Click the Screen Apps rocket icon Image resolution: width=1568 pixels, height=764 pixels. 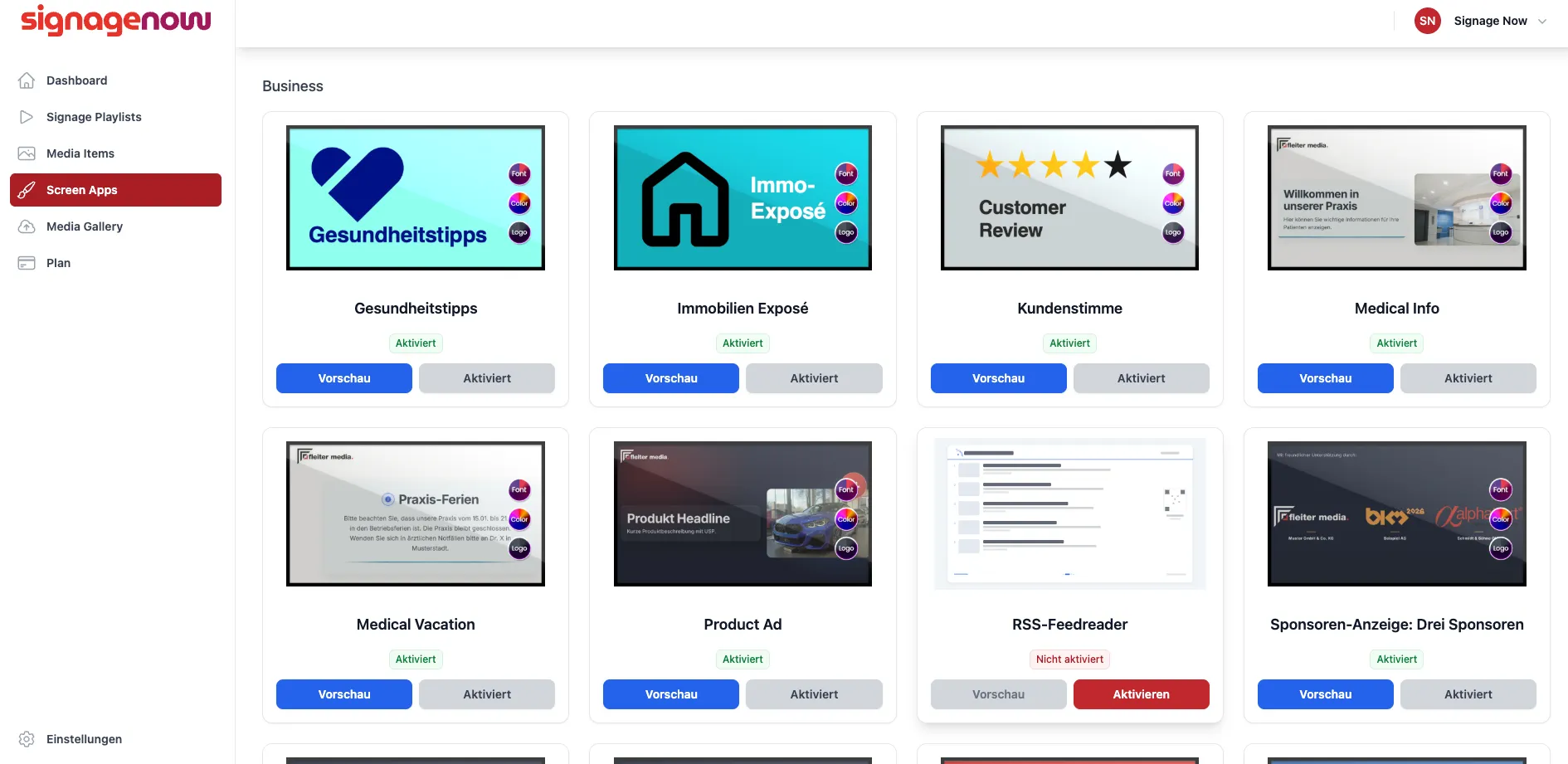tap(27, 190)
